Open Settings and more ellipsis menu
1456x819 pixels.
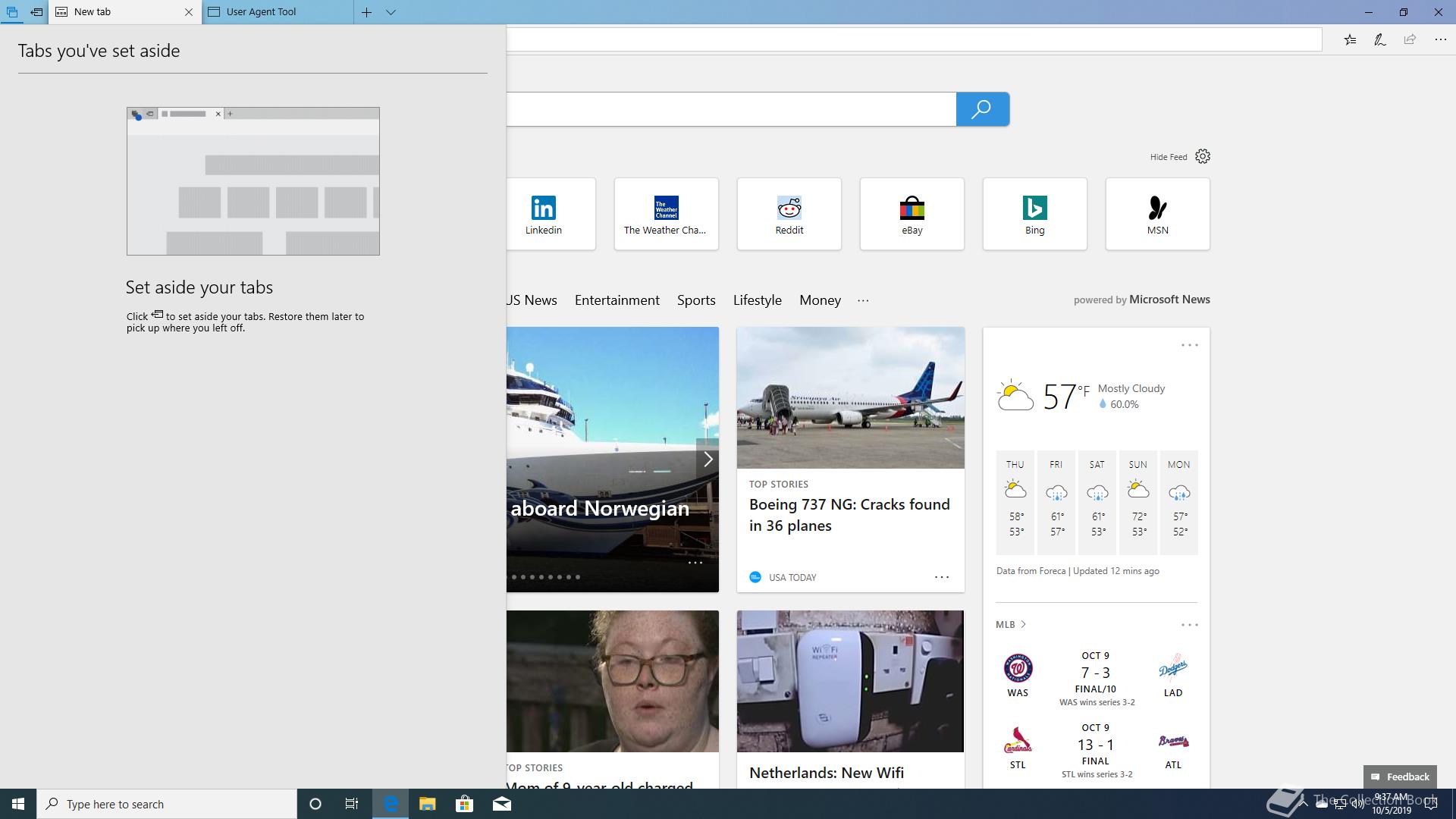(x=1440, y=39)
